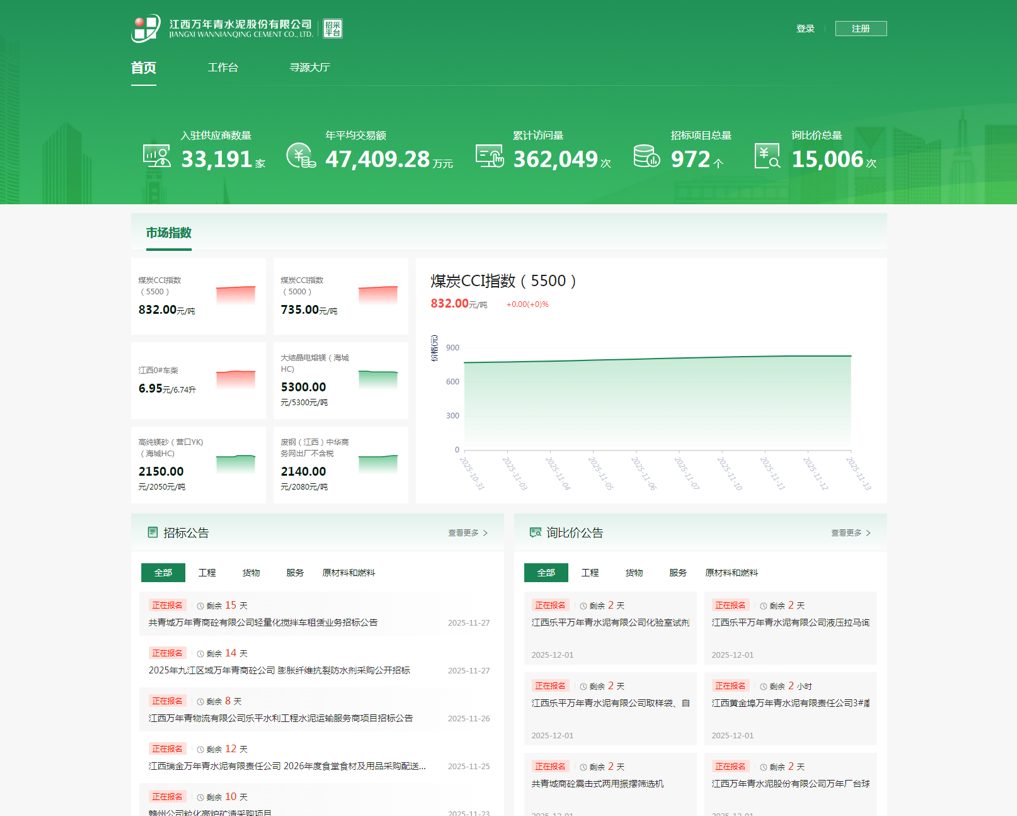The height and width of the screenshot is (816, 1017).
Task: Click the clock icon beside 剩余 15 天
Action: [200, 606]
